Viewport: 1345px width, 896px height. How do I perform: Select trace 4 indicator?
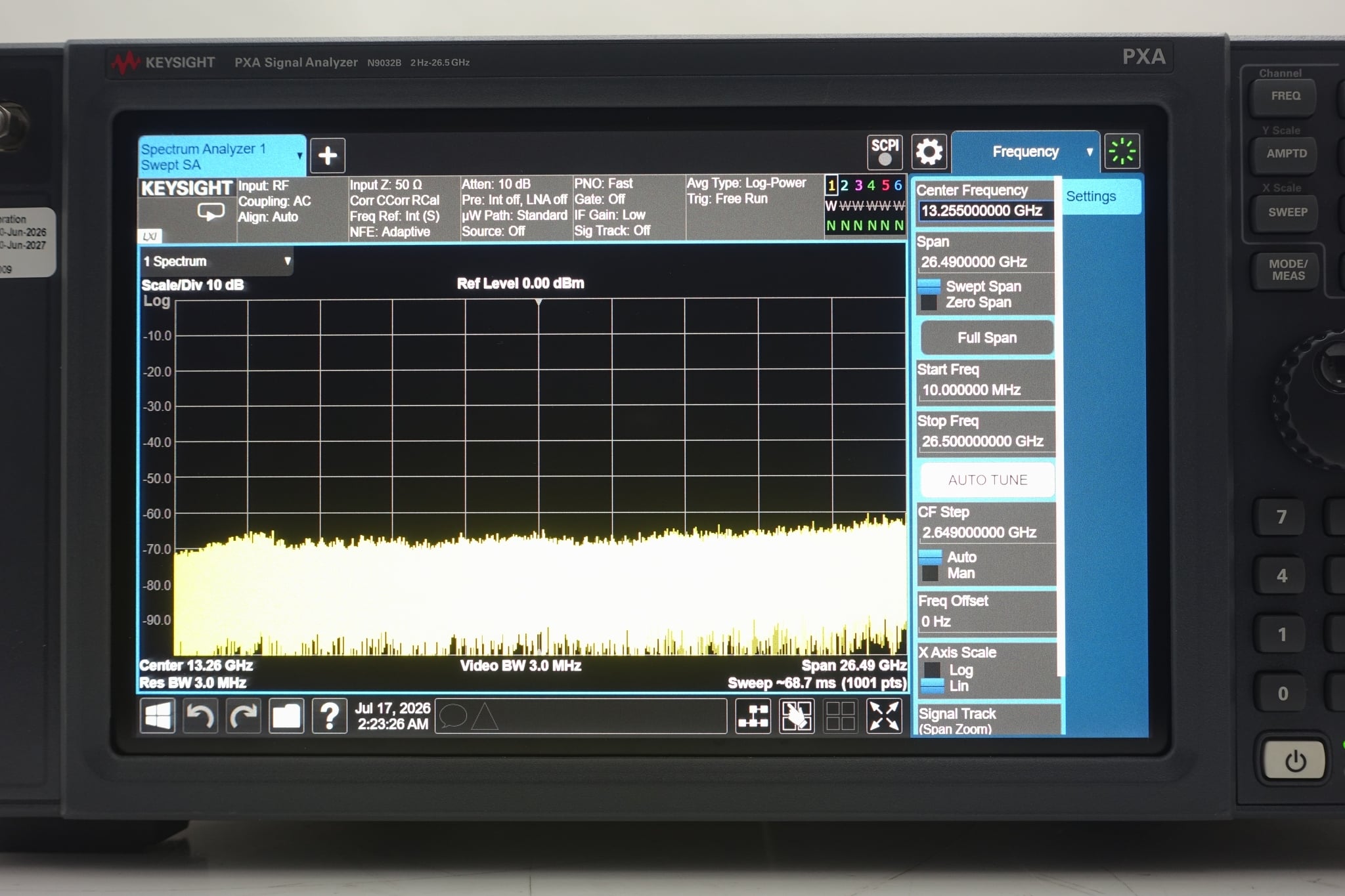[871, 185]
